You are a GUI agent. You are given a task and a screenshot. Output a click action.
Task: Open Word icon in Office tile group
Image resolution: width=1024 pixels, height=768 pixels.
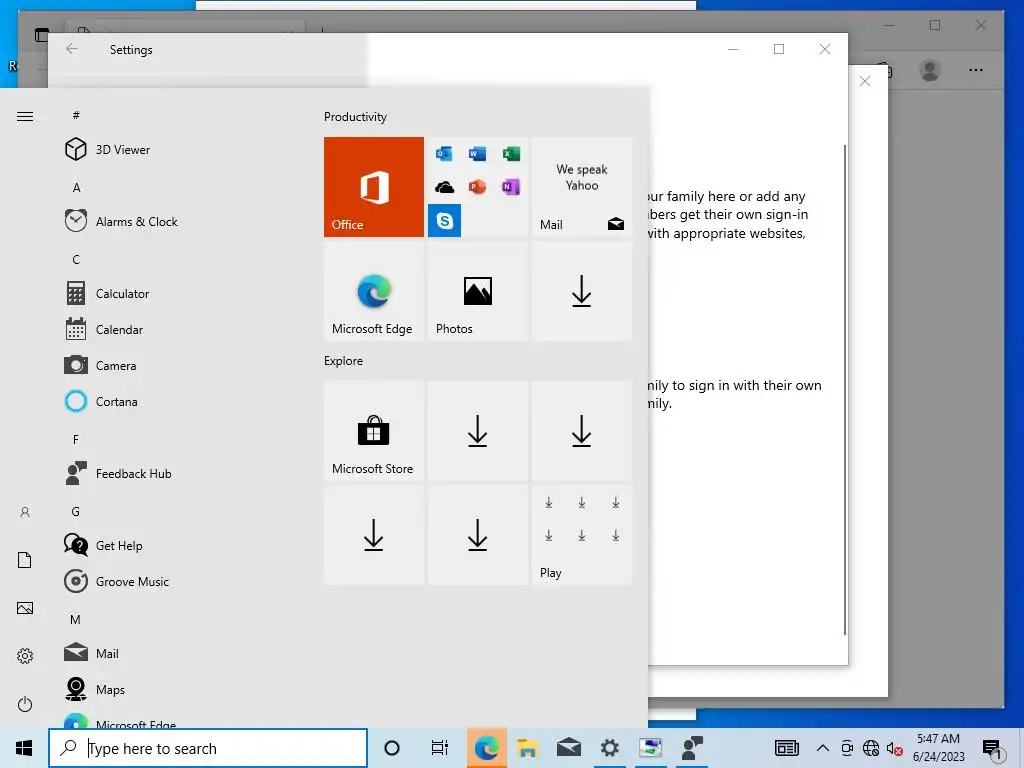pos(477,153)
